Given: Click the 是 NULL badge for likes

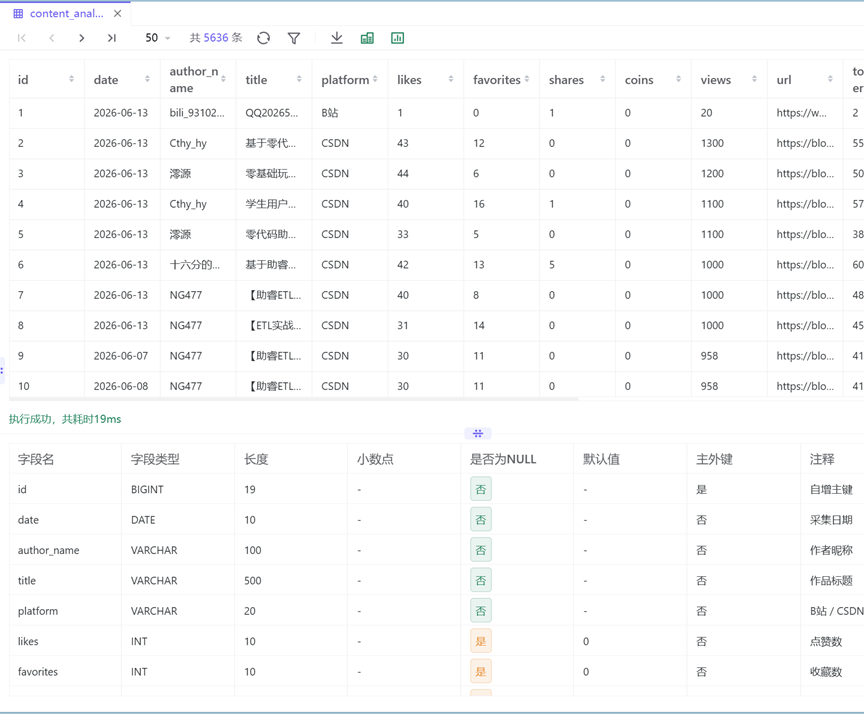Looking at the screenshot, I should point(480,641).
